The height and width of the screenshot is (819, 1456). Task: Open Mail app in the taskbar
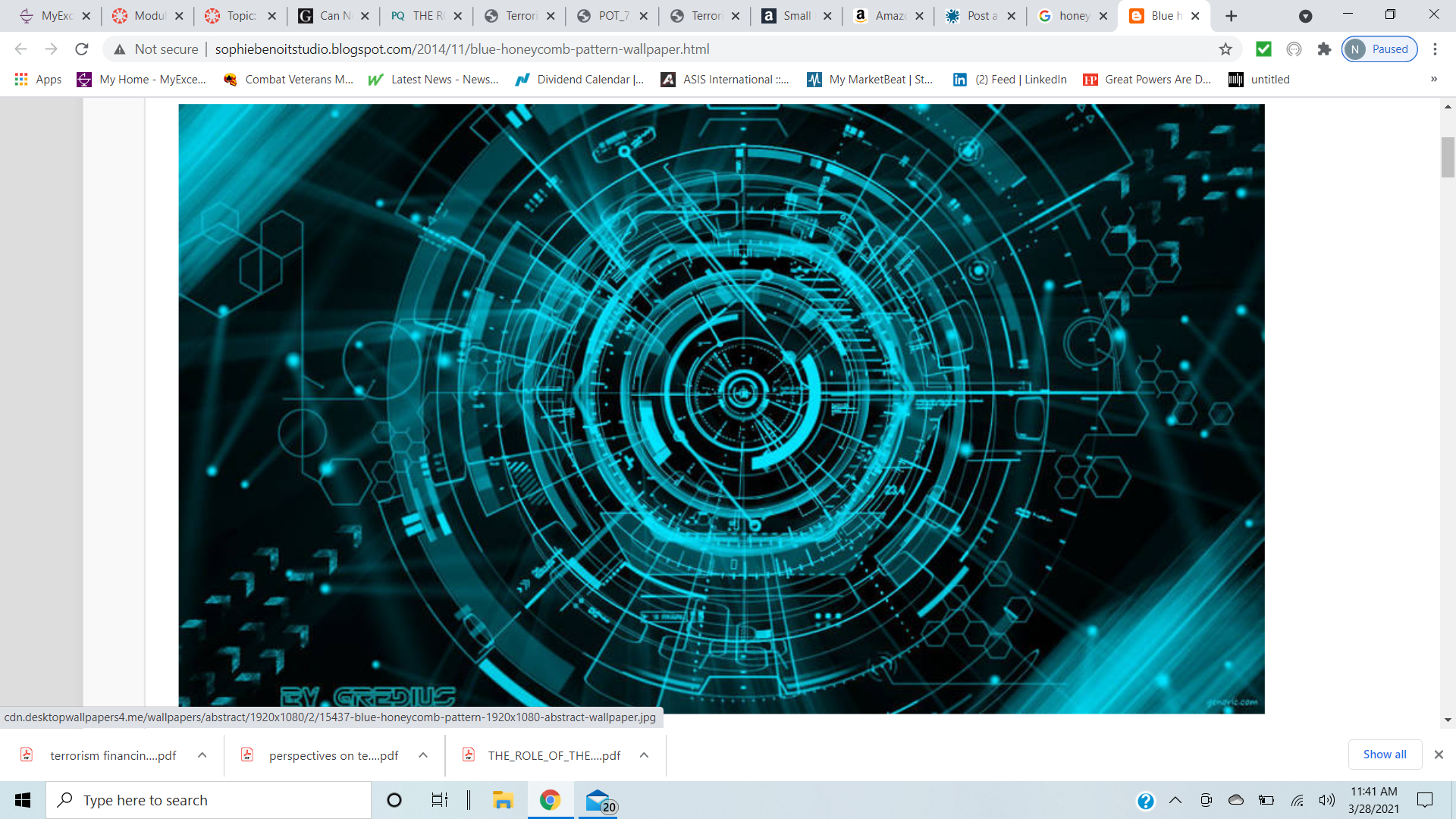[x=599, y=800]
